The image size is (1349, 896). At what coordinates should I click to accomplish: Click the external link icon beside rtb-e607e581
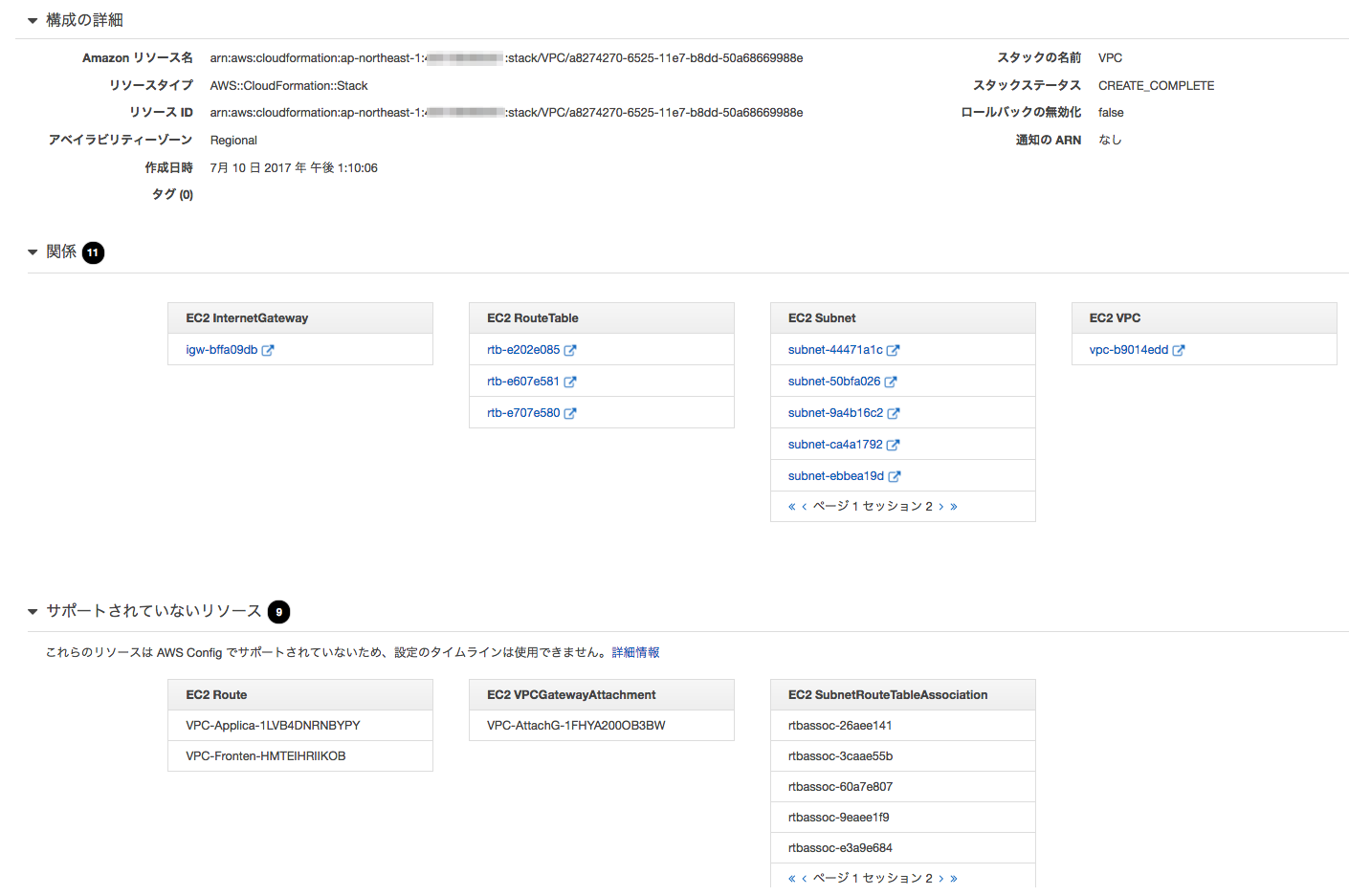(x=569, y=382)
